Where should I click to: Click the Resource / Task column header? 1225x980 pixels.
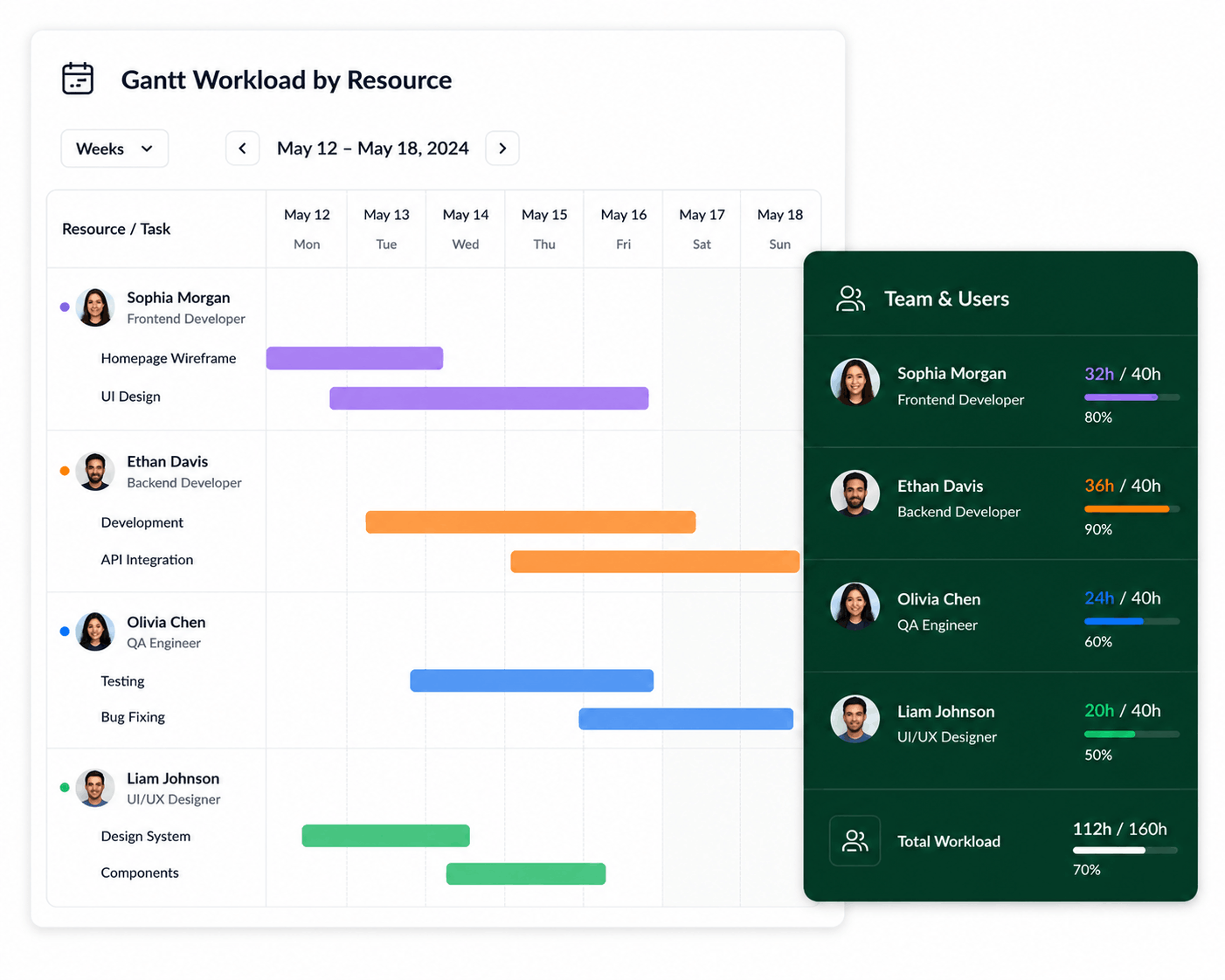[116, 229]
